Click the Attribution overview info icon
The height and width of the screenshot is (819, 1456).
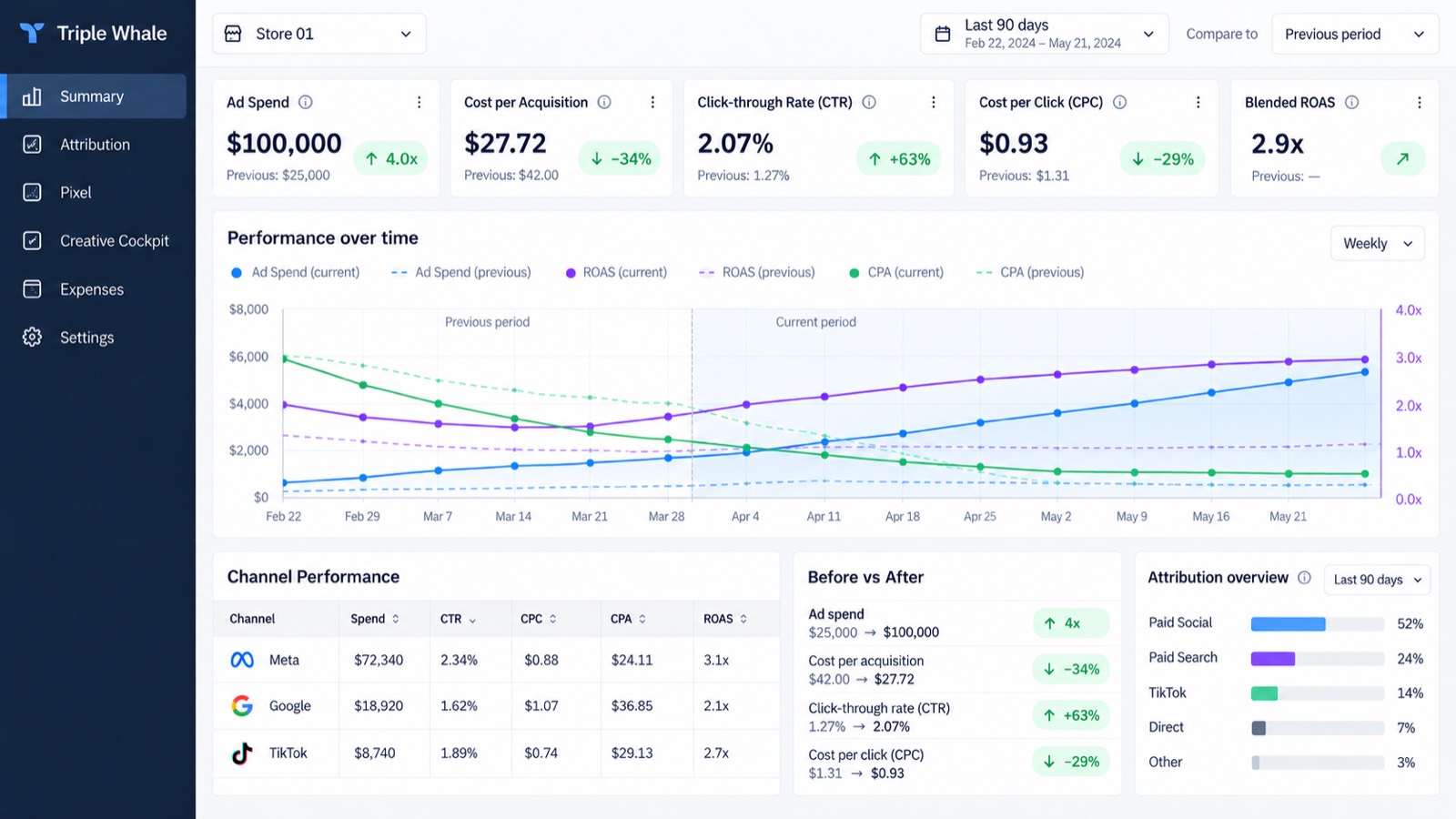click(1304, 578)
